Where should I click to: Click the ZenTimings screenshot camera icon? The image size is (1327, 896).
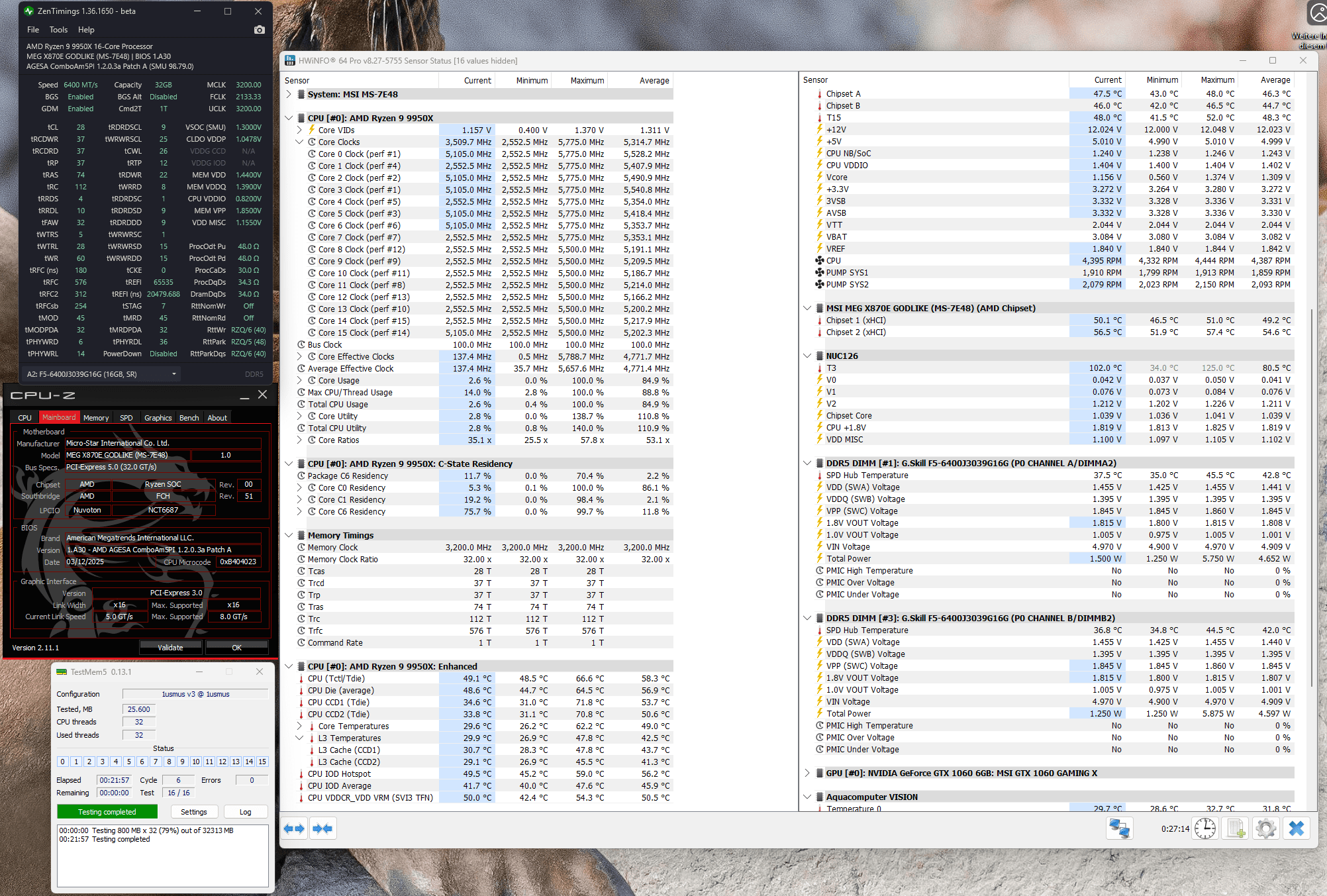pos(259,30)
